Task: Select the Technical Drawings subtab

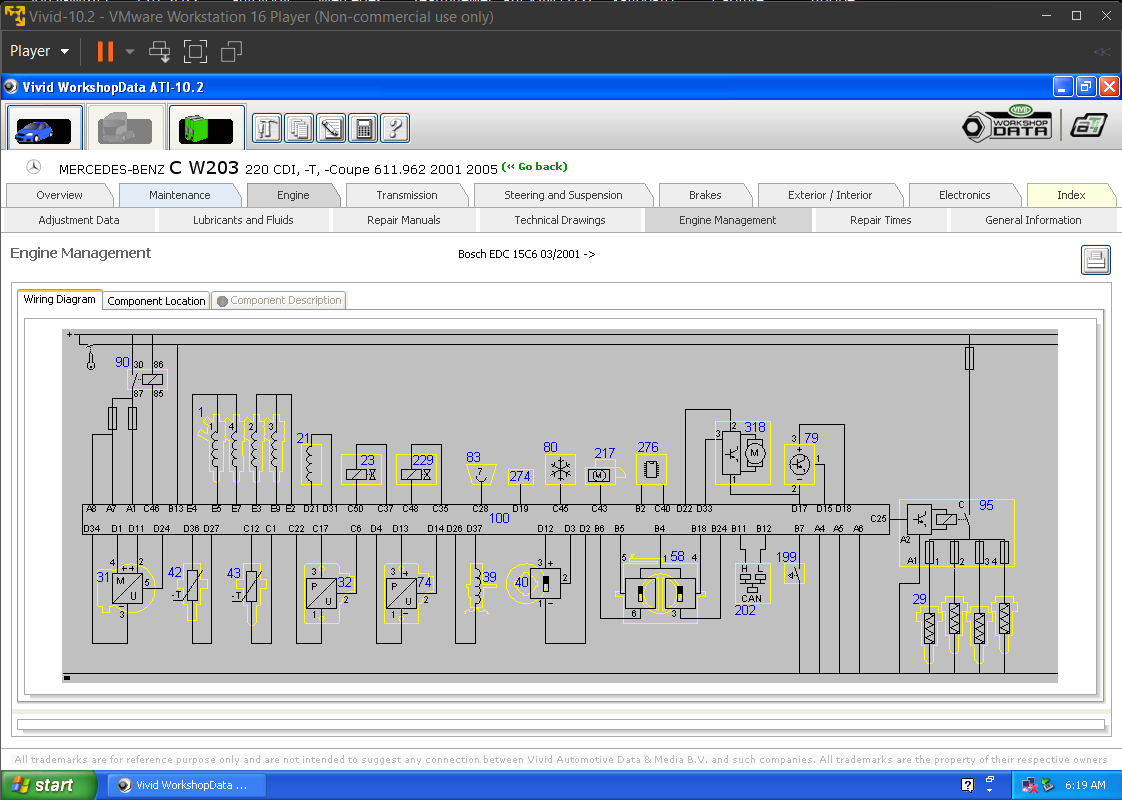Action: tap(560, 220)
